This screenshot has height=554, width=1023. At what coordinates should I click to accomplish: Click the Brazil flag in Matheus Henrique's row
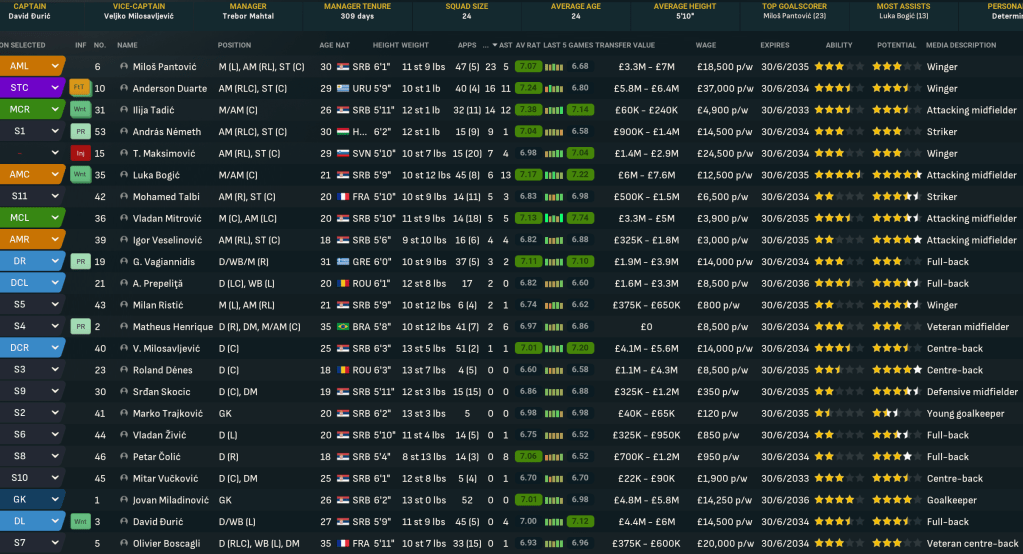[x=343, y=327]
